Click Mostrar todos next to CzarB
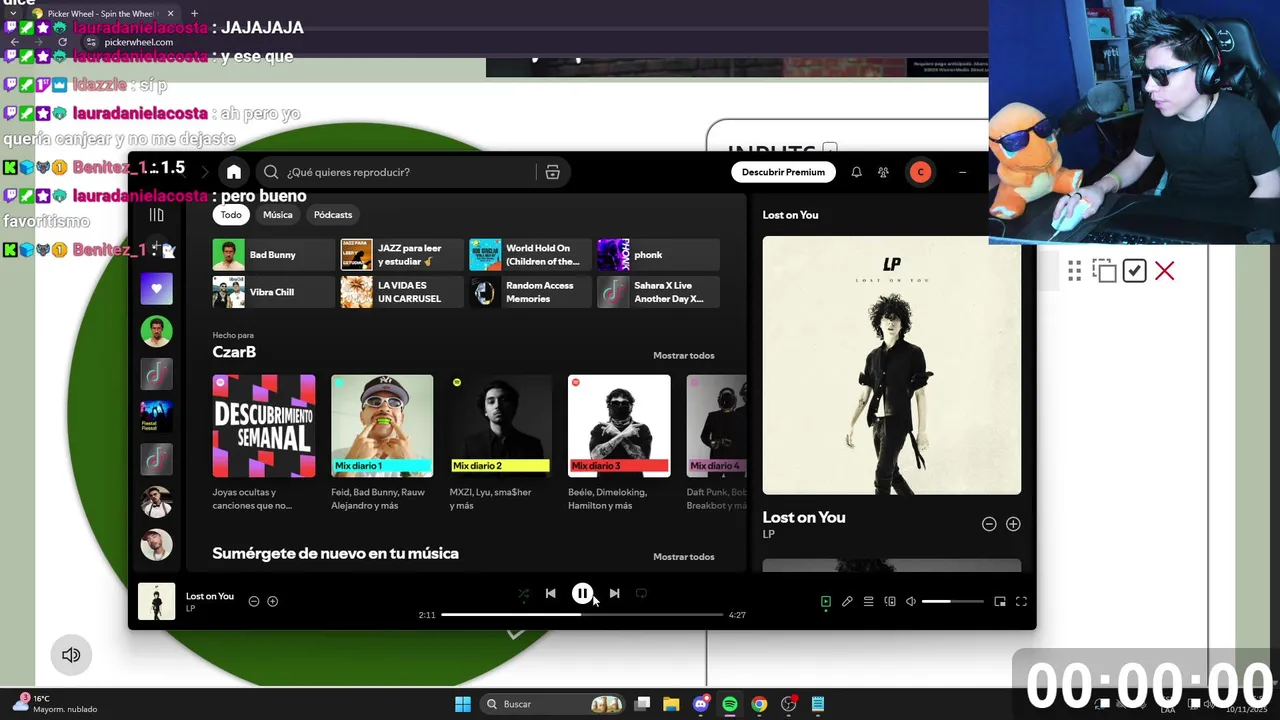The width and height of the screenshot is (1280, 720). (684, 356)
